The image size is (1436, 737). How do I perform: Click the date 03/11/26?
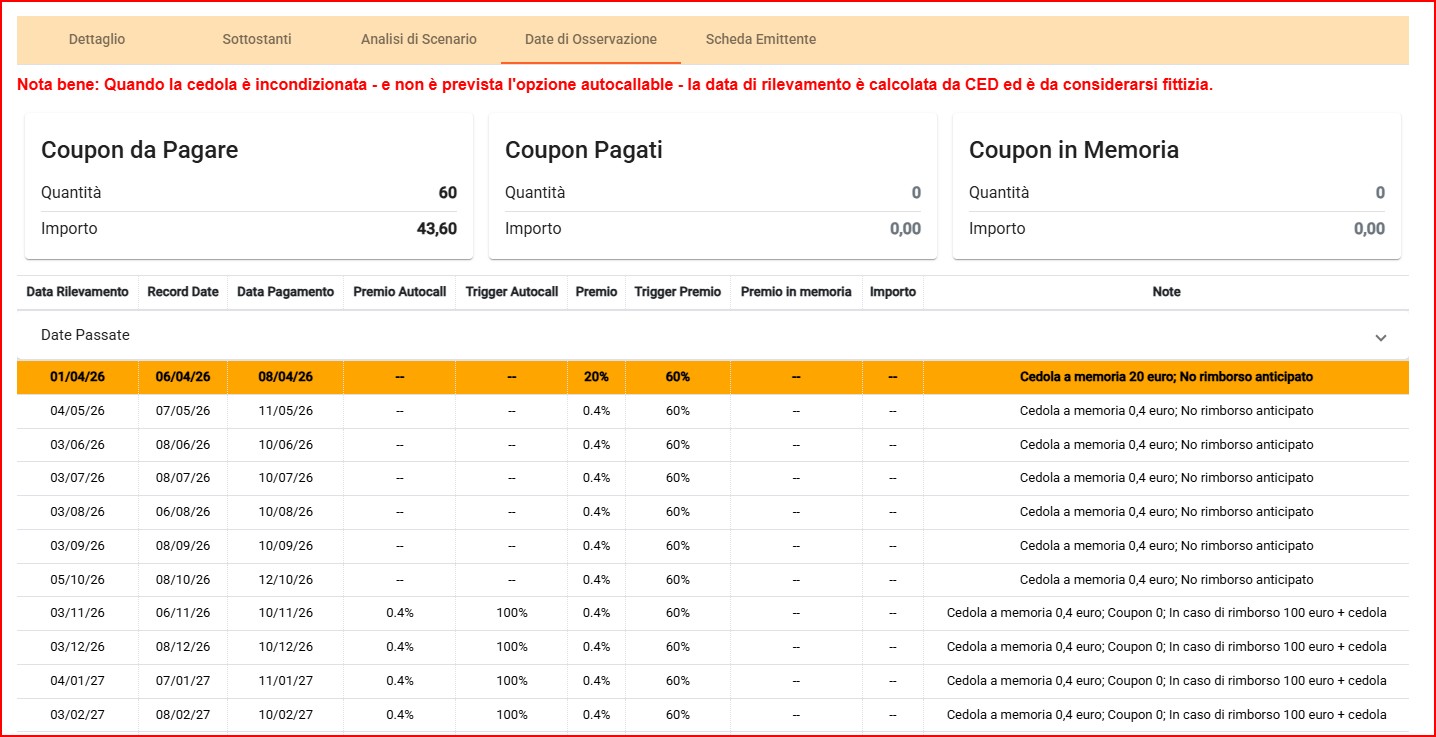78,613
